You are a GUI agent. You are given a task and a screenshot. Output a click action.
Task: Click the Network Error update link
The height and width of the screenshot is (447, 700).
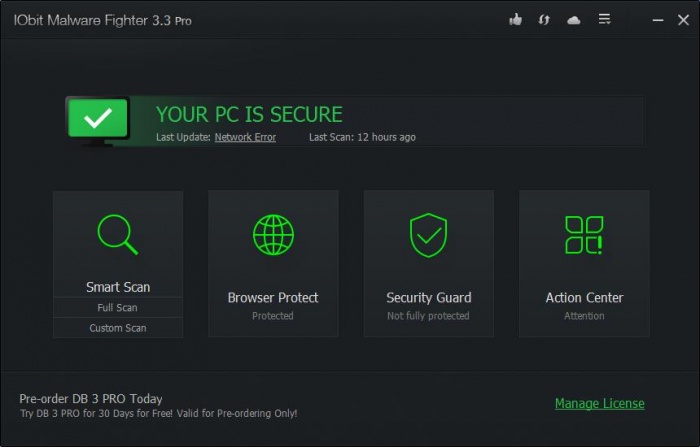click(x=245, y=137)
